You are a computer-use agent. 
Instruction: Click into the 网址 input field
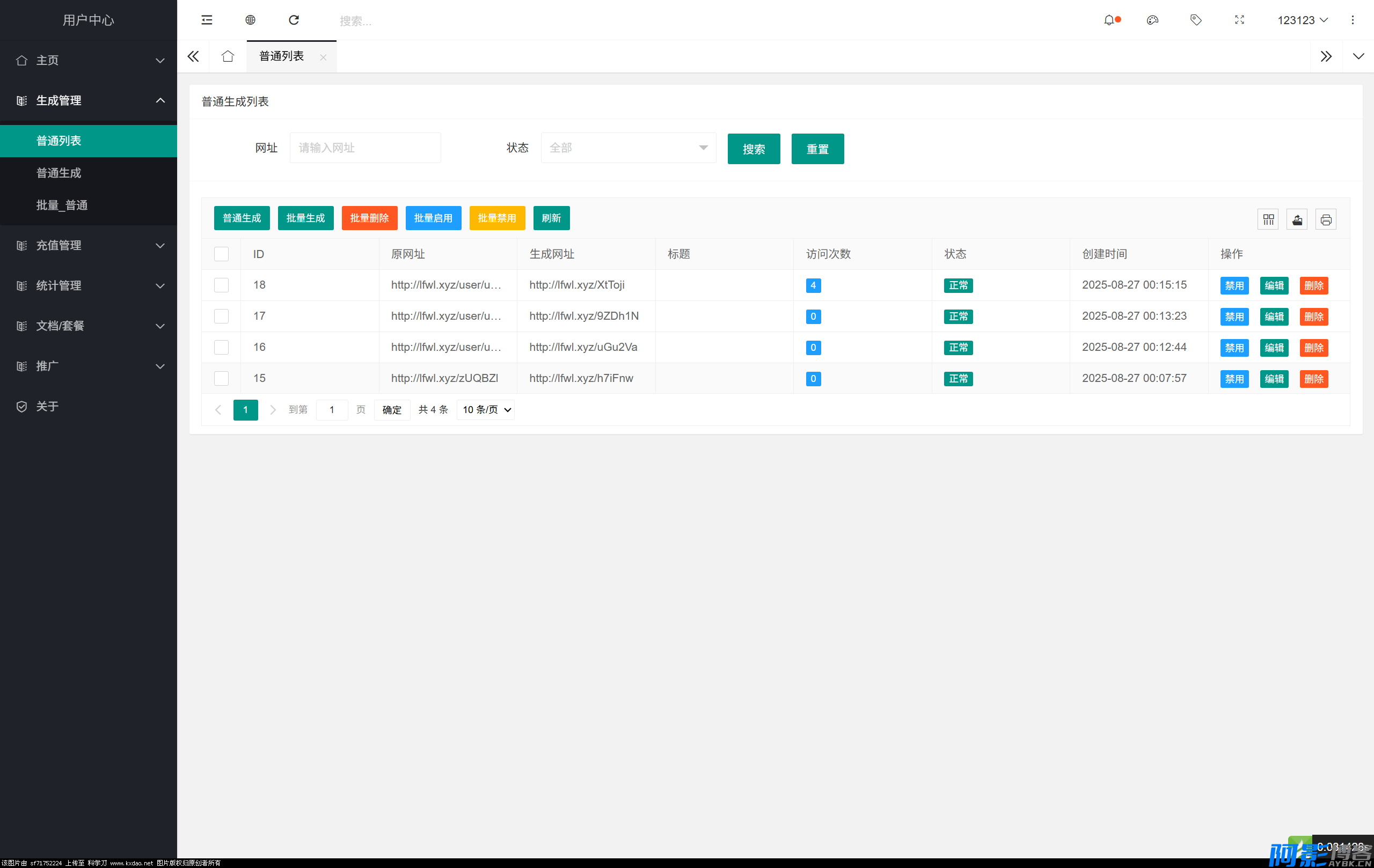pyautogui.click(x=365, y=148)
